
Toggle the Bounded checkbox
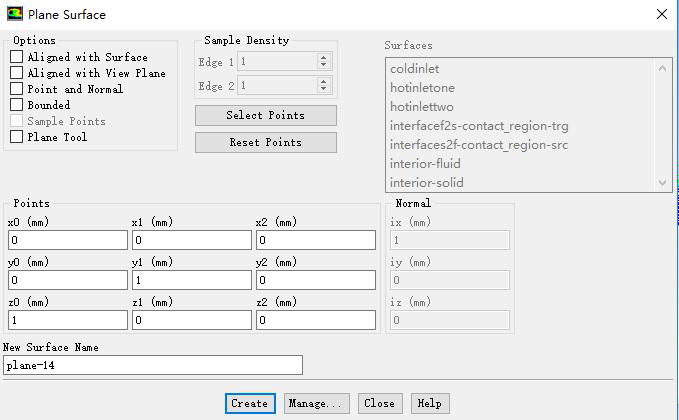click(16, 105)
